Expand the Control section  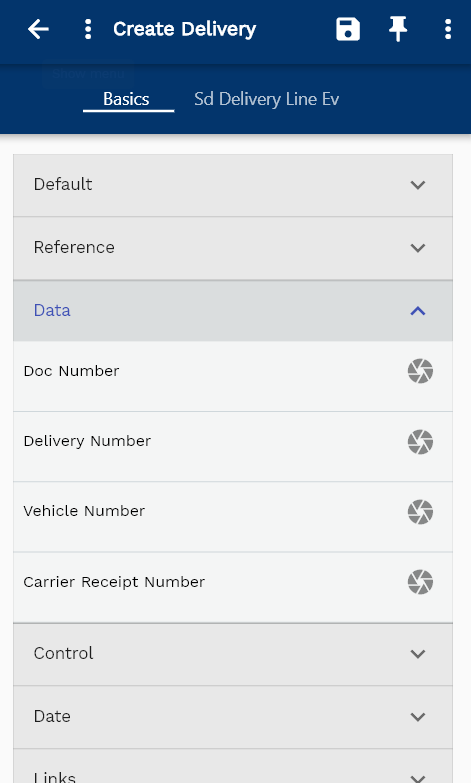click(233, 654)
